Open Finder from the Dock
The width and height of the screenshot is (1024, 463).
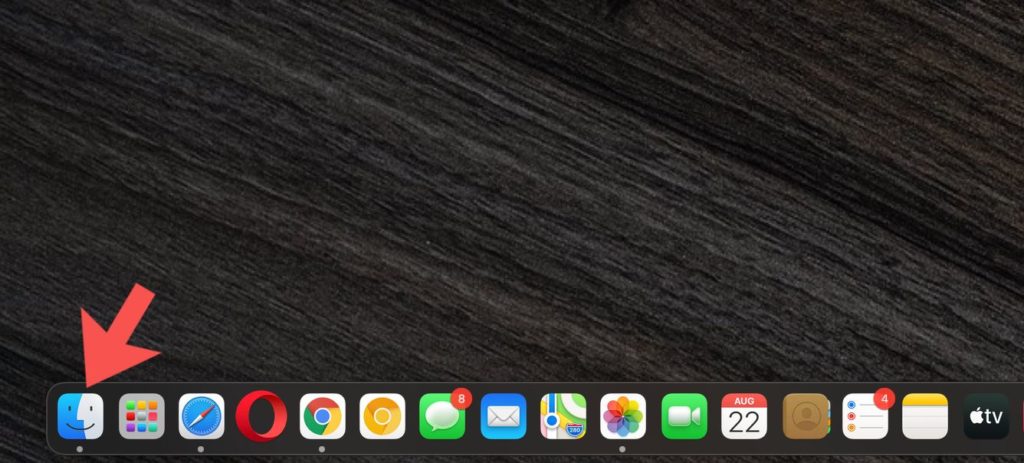click(80, 416)
